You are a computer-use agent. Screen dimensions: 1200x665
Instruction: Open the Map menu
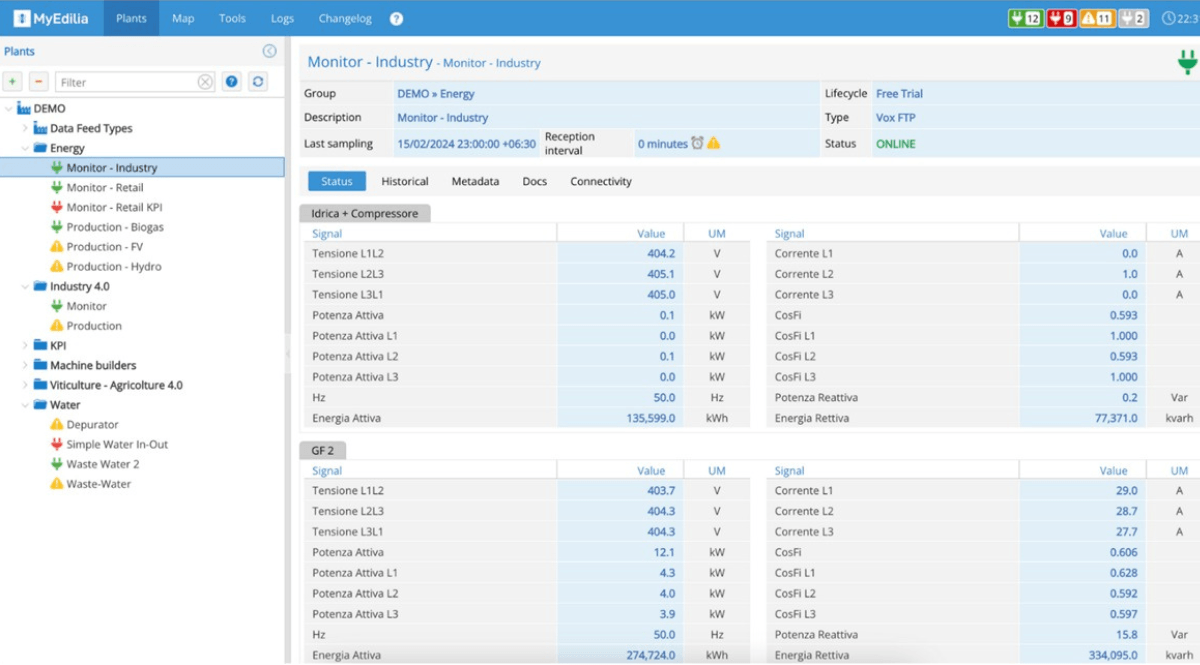(183, 18)
